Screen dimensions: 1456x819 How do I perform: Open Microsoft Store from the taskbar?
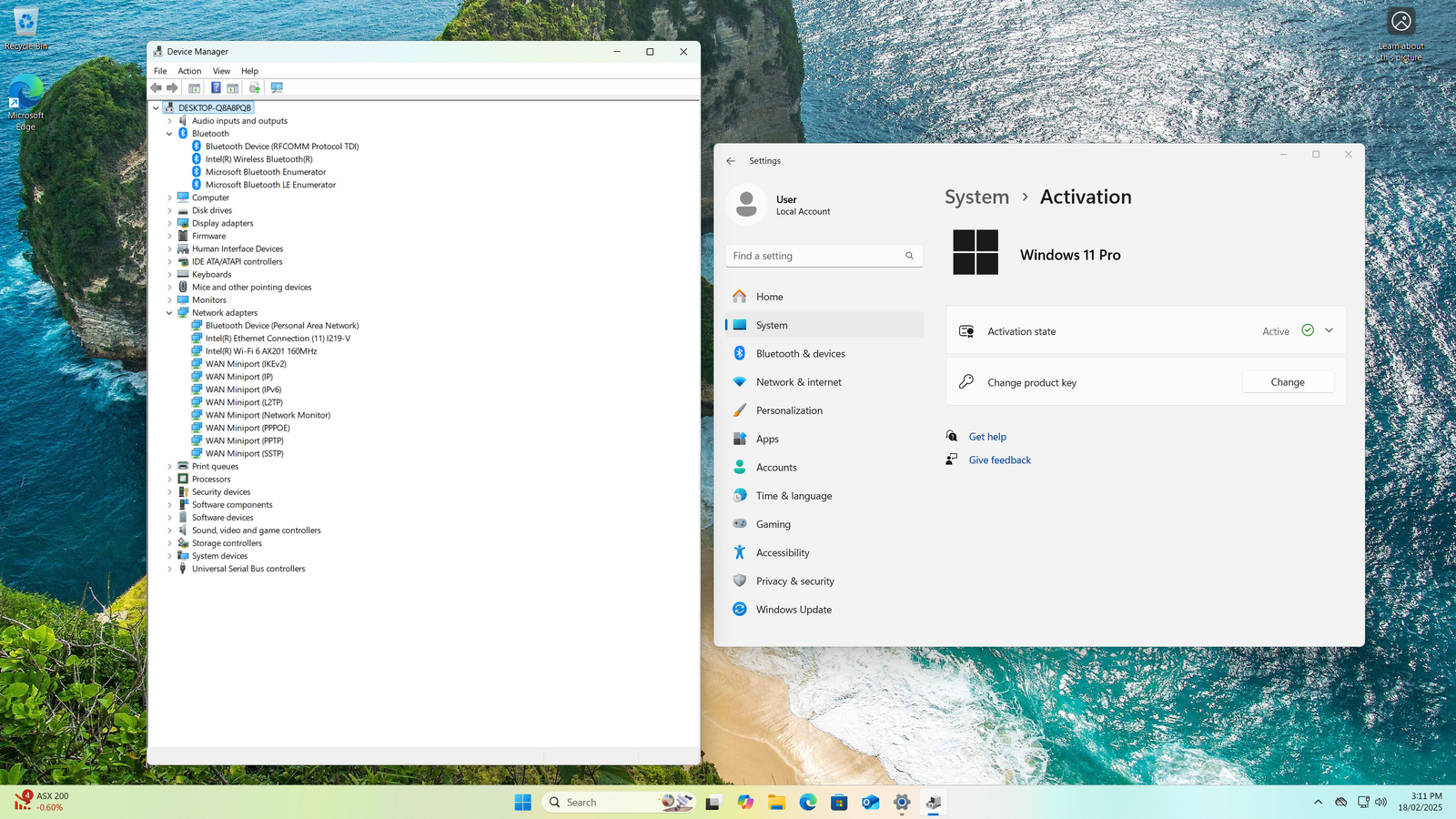pyautogui.click(x=839, y=802)
